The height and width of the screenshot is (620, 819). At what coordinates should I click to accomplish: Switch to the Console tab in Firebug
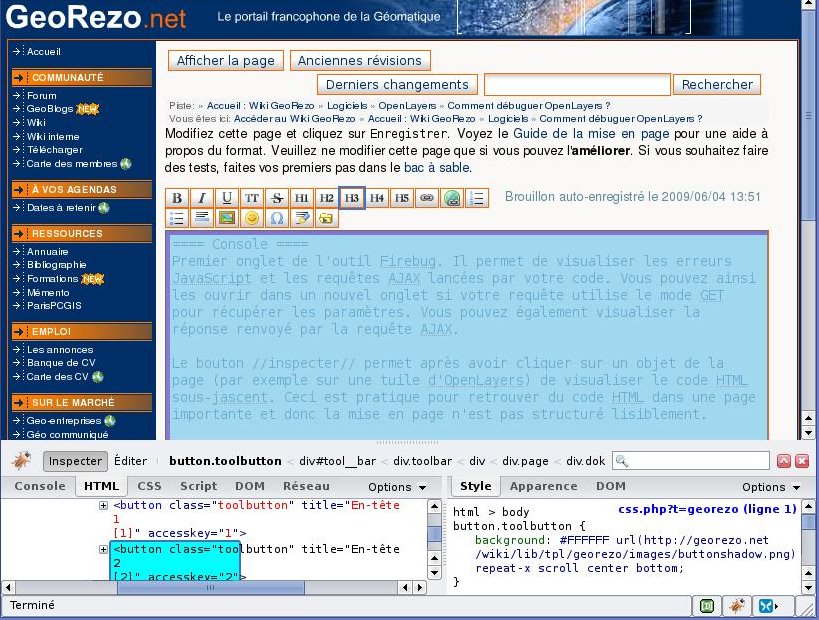[39, 486]
